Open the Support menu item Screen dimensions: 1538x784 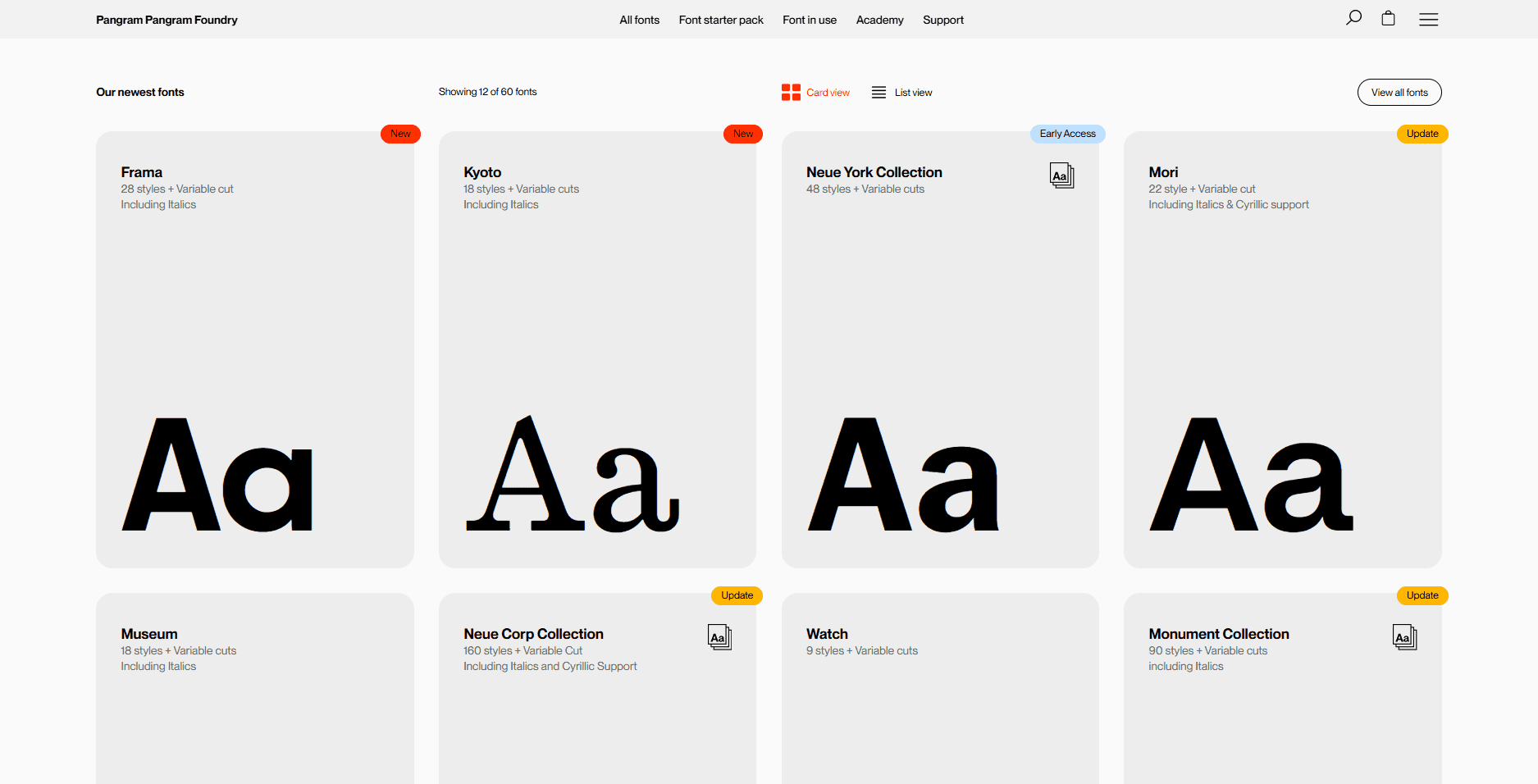[x=943, y=20]
